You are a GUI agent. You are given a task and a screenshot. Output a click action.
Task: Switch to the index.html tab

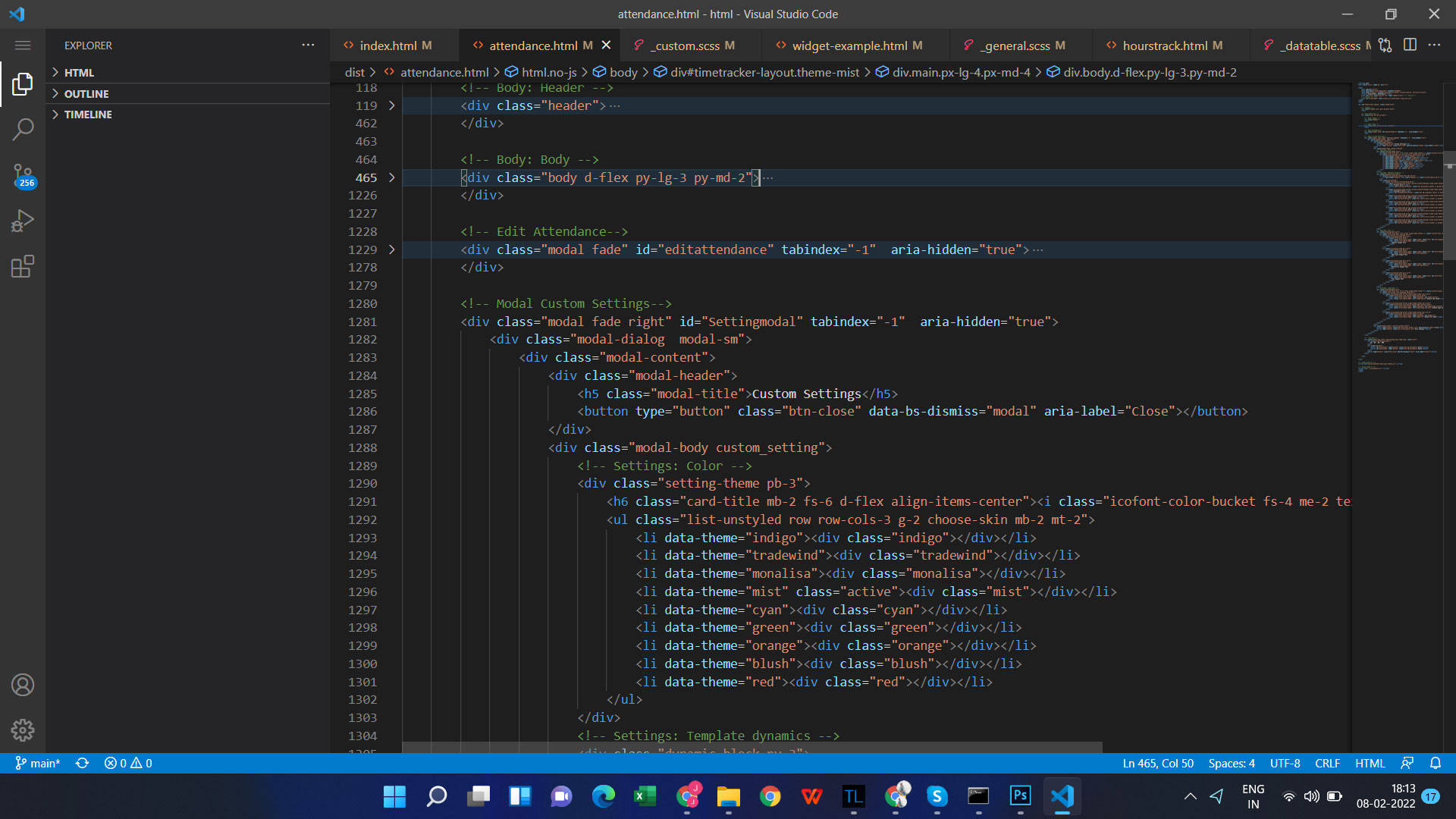click(388, 45)
